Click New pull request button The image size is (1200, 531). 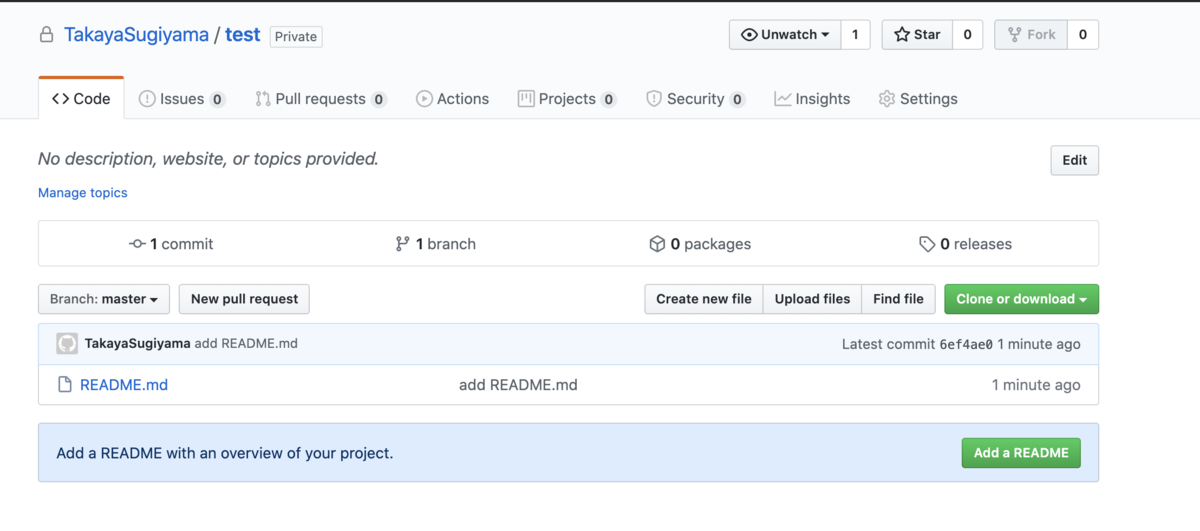244,298
